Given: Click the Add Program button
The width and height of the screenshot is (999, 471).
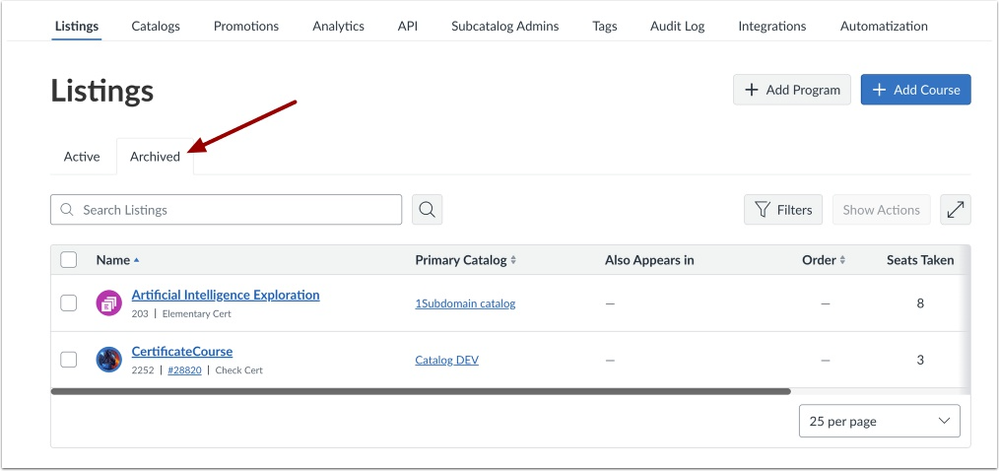Looking at the screenshot, I should click(792, 90).
